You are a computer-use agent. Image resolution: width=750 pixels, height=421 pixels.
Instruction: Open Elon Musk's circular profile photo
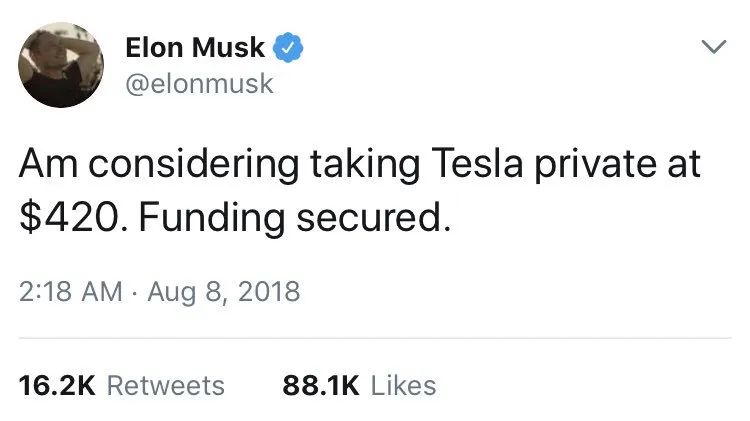[x=61, y=65]
